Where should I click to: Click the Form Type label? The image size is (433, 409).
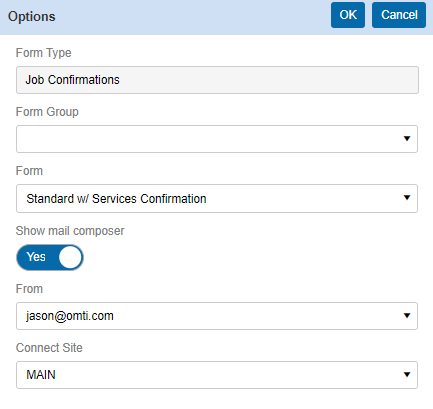[44, 53]
